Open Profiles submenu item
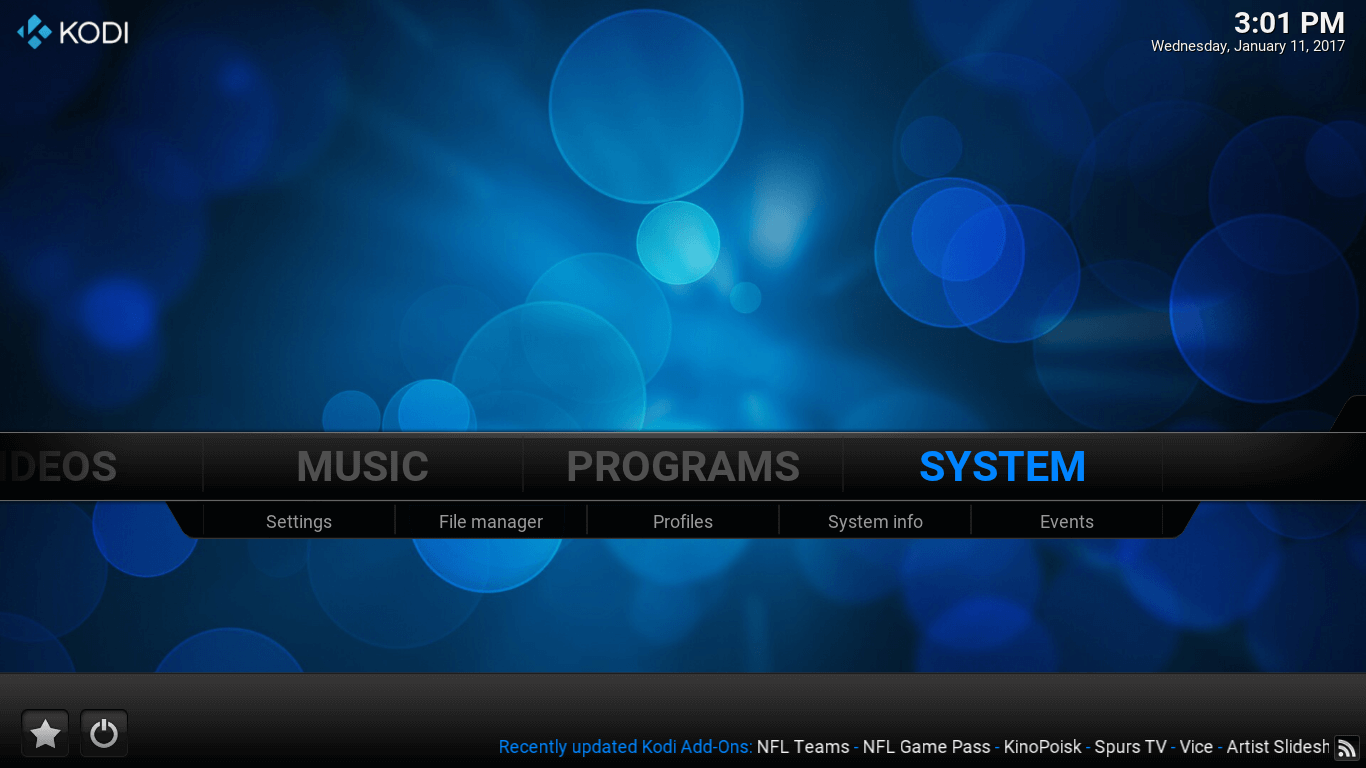The height and width of the screenshot is (768, 1366). 683,522
